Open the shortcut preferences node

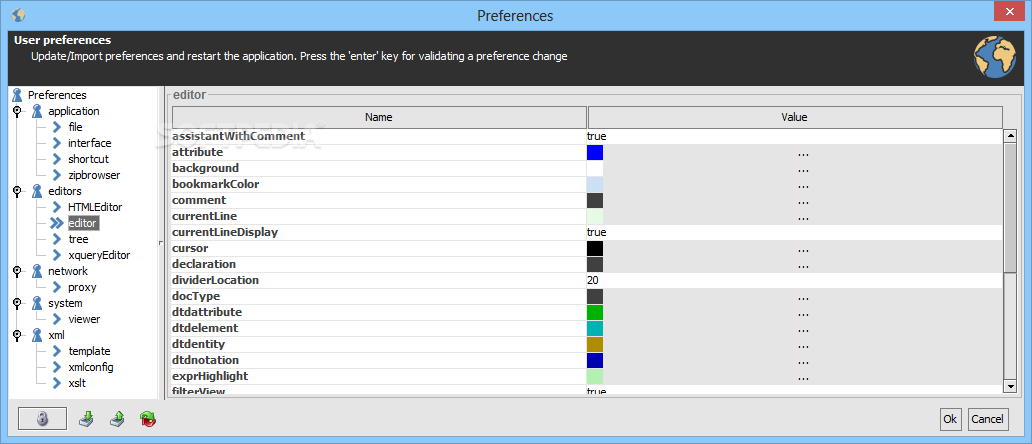[x=88, y=159]
